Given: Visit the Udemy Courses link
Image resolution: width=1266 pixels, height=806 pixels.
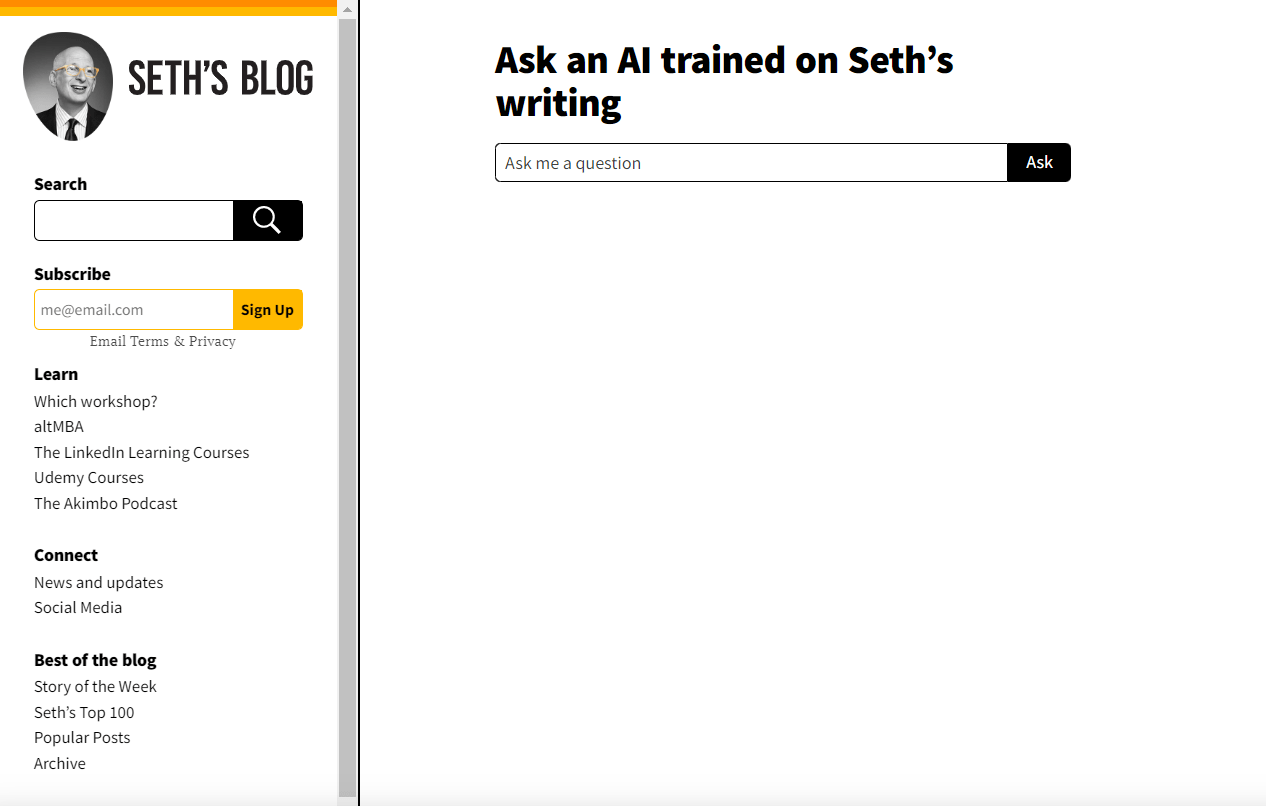Looking at the screenshot, I should (x=89, y=477).
